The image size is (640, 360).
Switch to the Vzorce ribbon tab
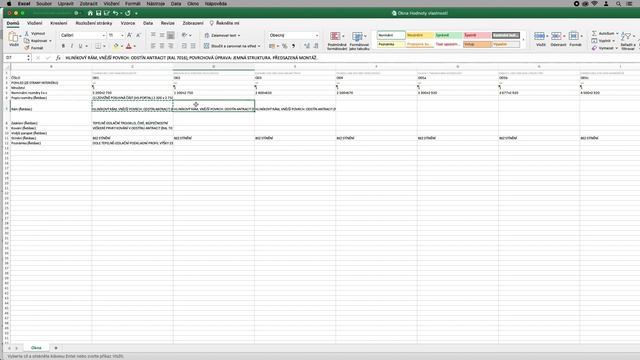[x=128, y=23]
